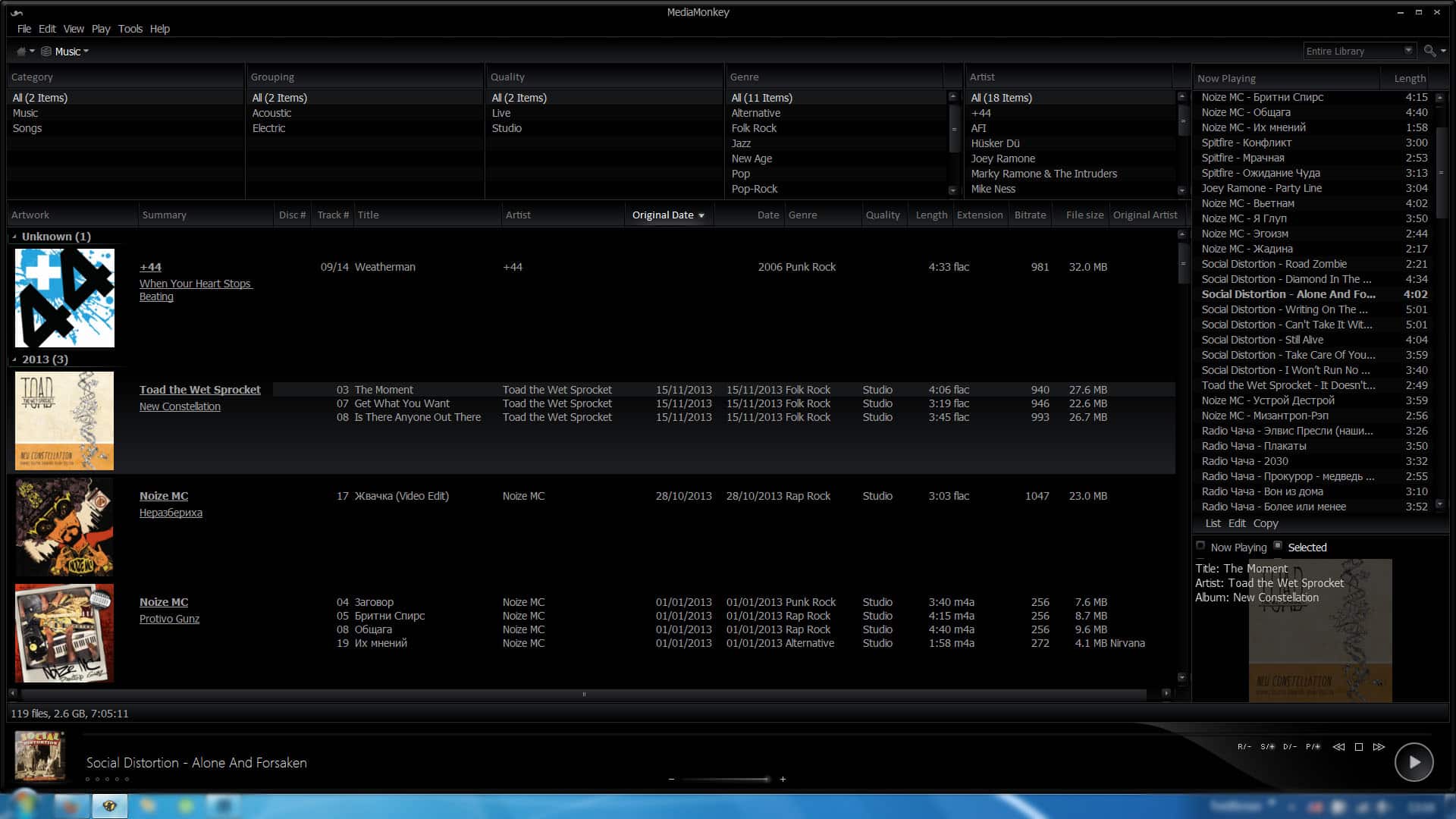Select Hüsker Dü in Artist filter
This screenshot has height=819, width=1456.
(995, 143)
